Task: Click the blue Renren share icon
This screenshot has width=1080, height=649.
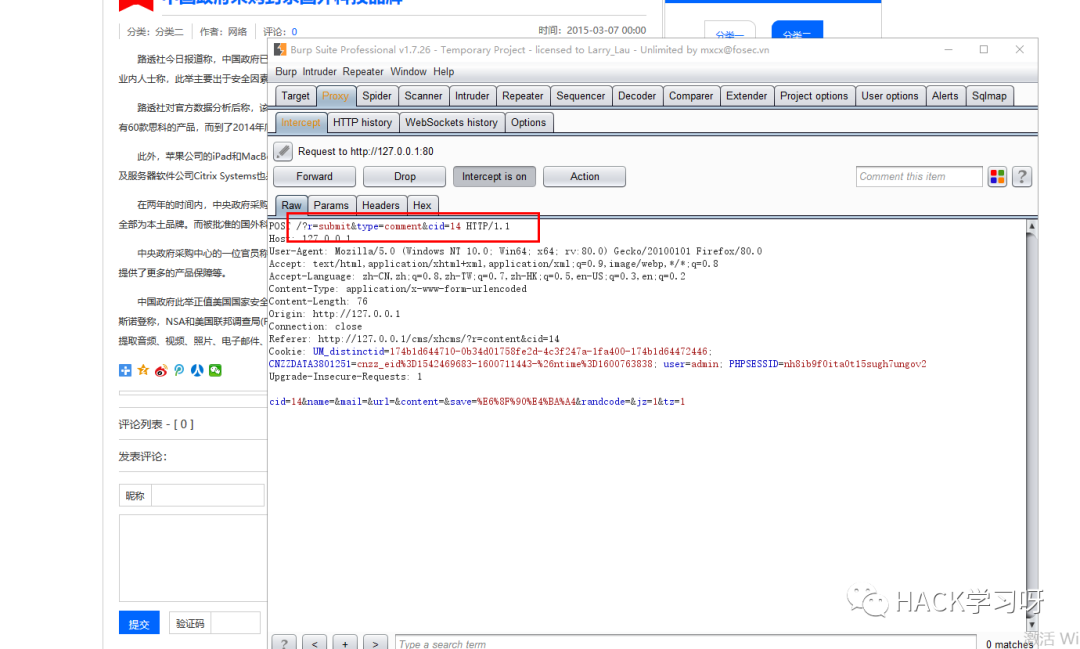Action: click(x=197, y=371)
